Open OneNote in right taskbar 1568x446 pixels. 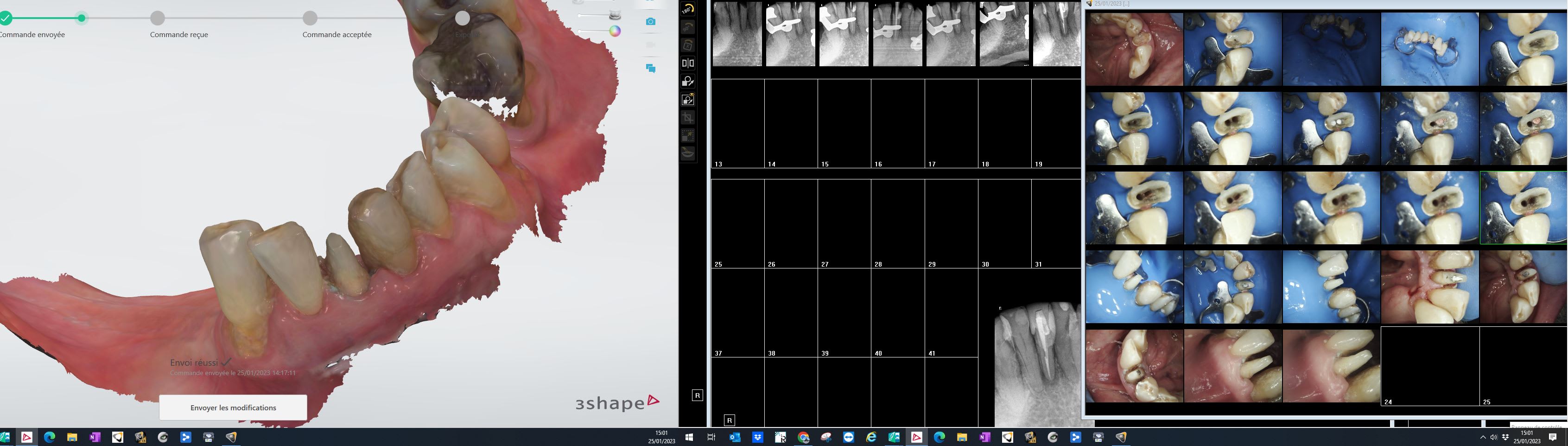point(984,437)
